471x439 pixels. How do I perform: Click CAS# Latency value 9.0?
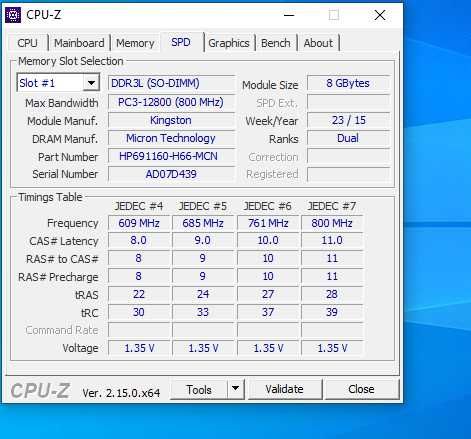click(203, 240)
